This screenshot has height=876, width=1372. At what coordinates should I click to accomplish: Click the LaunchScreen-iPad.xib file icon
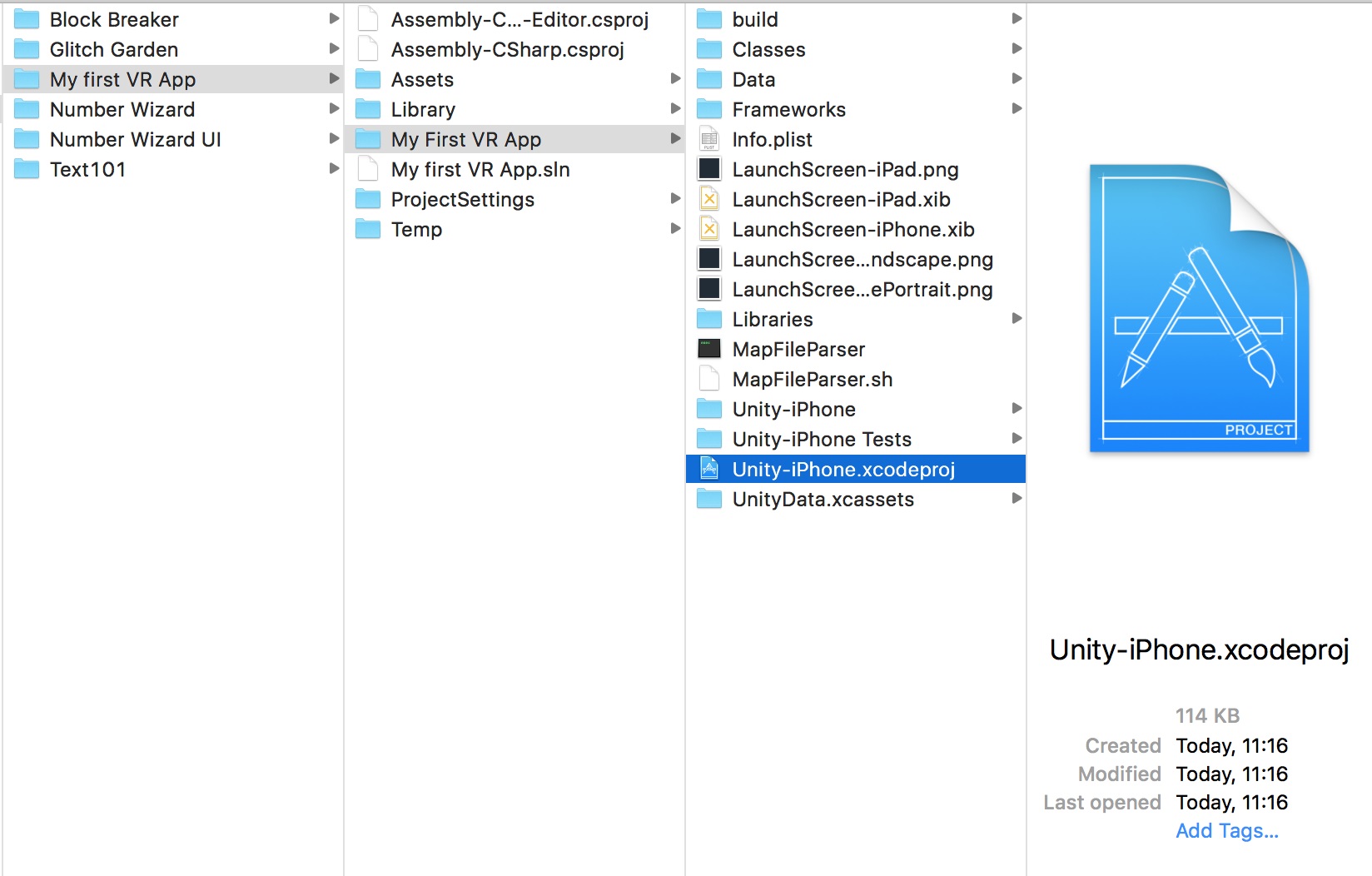tap(709, 199)
